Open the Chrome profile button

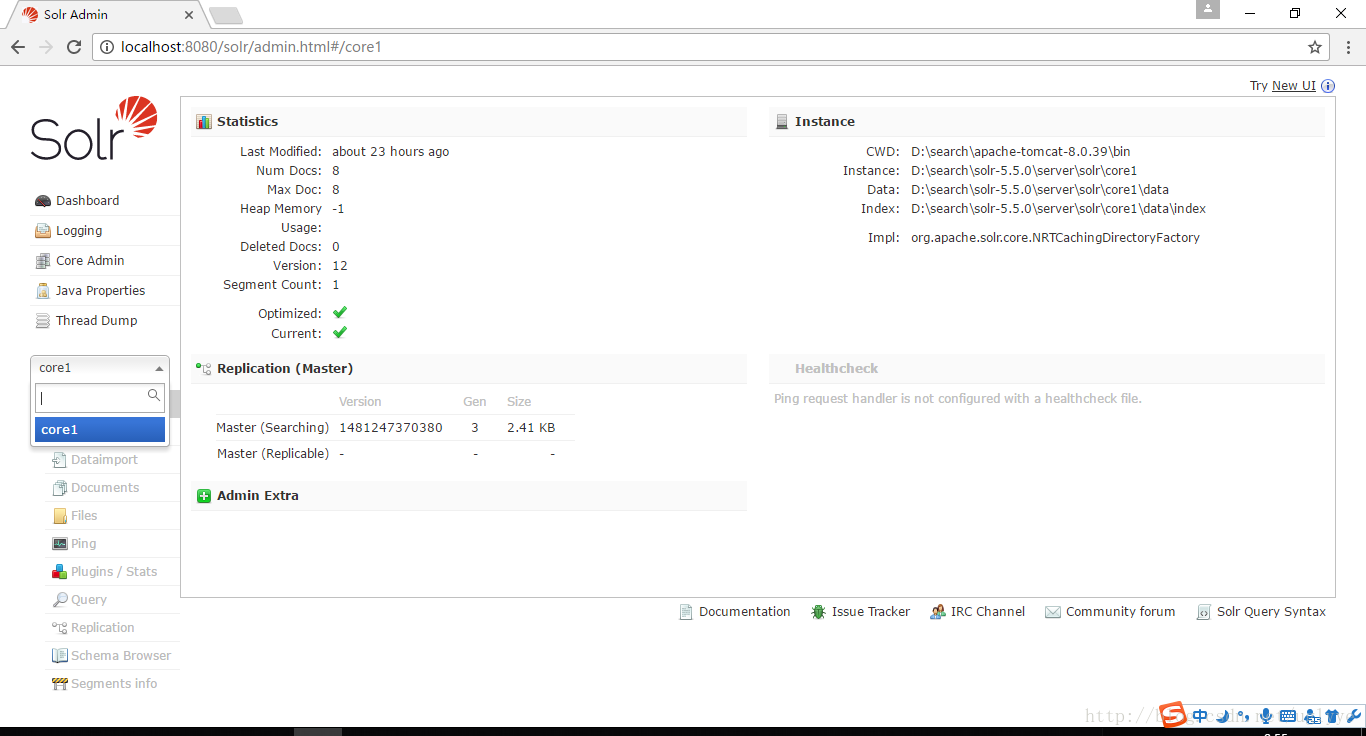[x=1208, y=9]
